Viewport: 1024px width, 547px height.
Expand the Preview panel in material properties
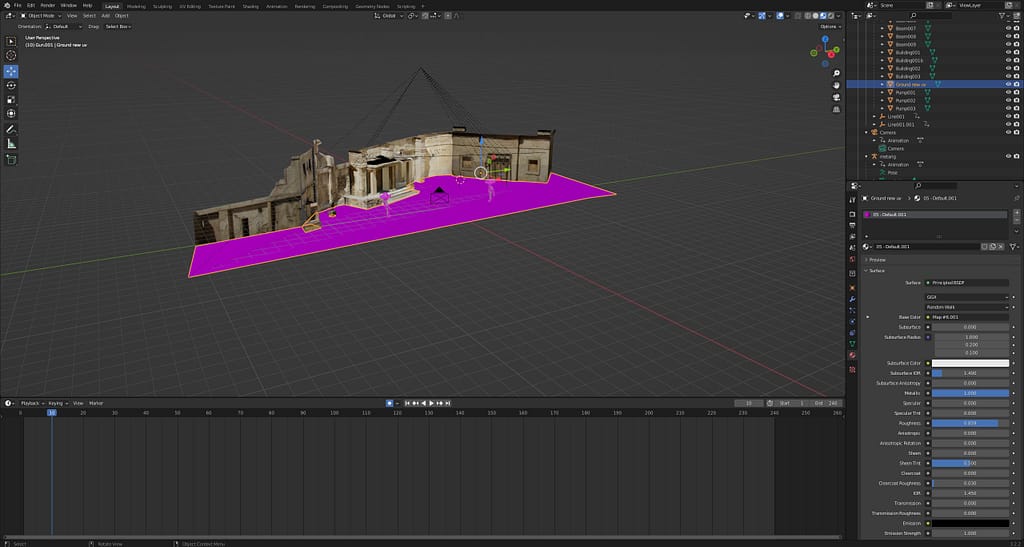point(877,259)
